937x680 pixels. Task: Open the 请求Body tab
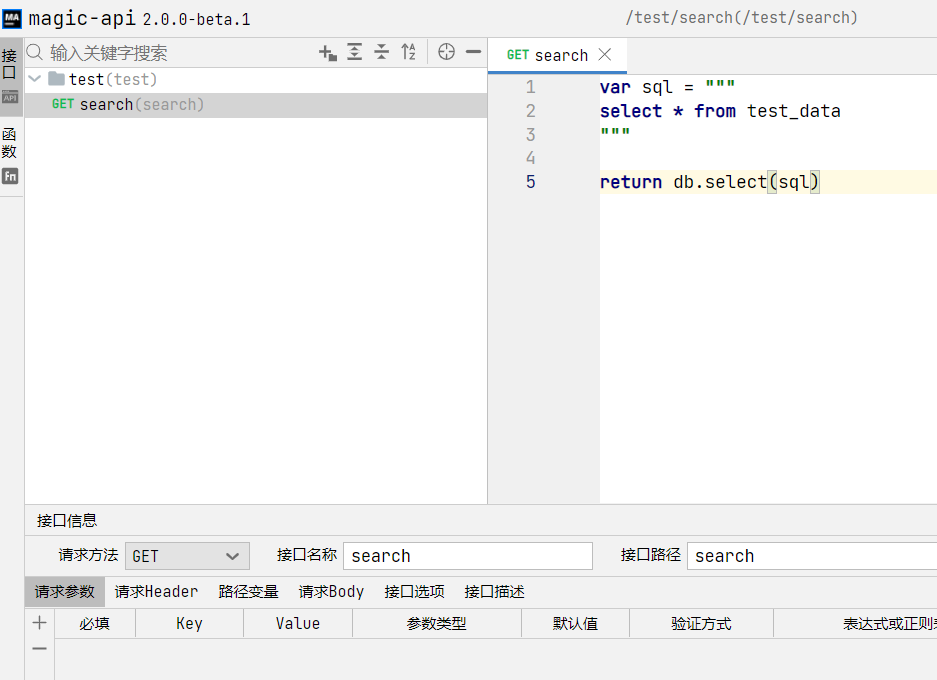coord(331,591)
